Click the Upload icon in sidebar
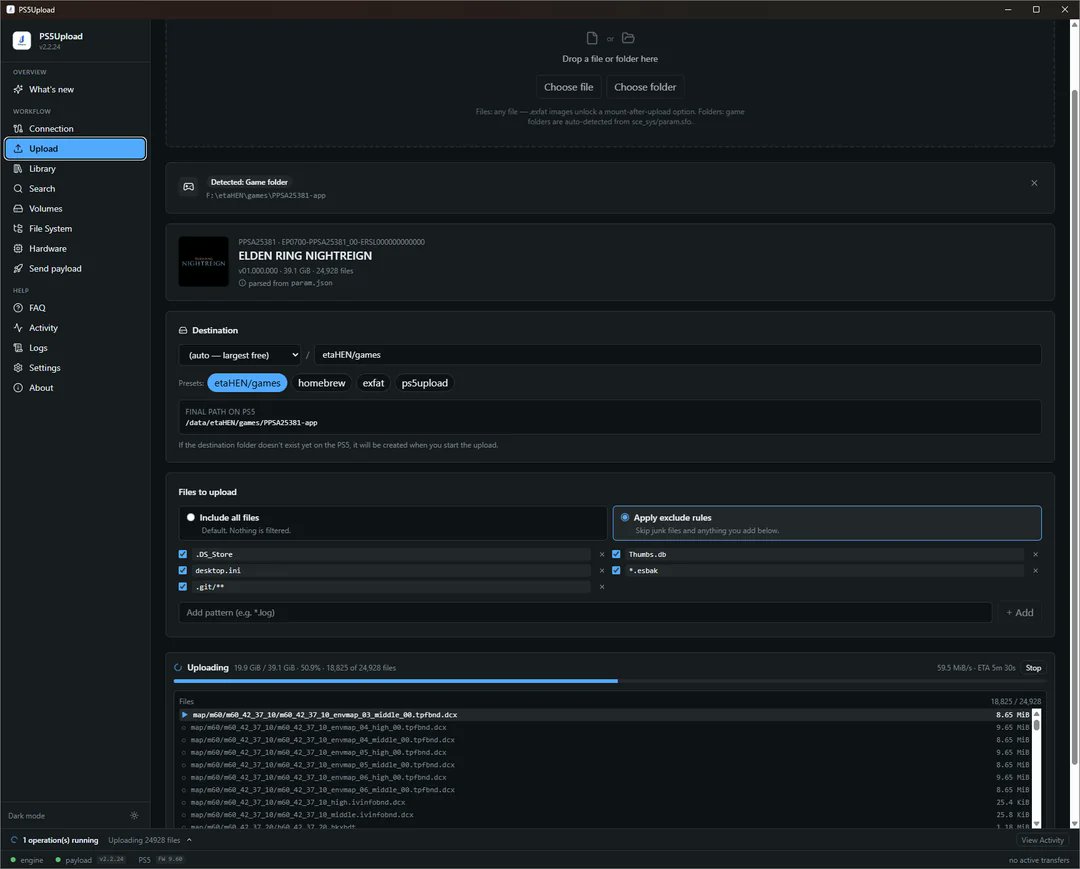The image size is (1080, 869). 18,149
